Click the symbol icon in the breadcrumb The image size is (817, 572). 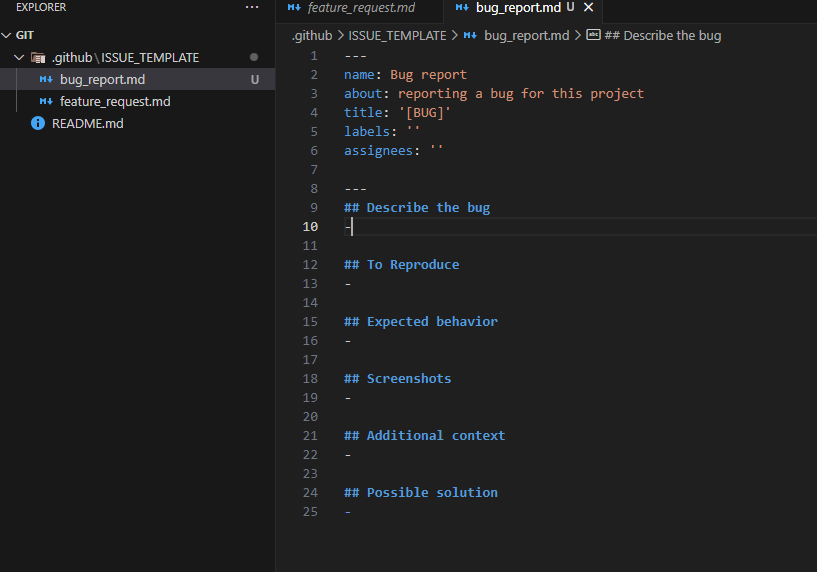pos(593,35)
